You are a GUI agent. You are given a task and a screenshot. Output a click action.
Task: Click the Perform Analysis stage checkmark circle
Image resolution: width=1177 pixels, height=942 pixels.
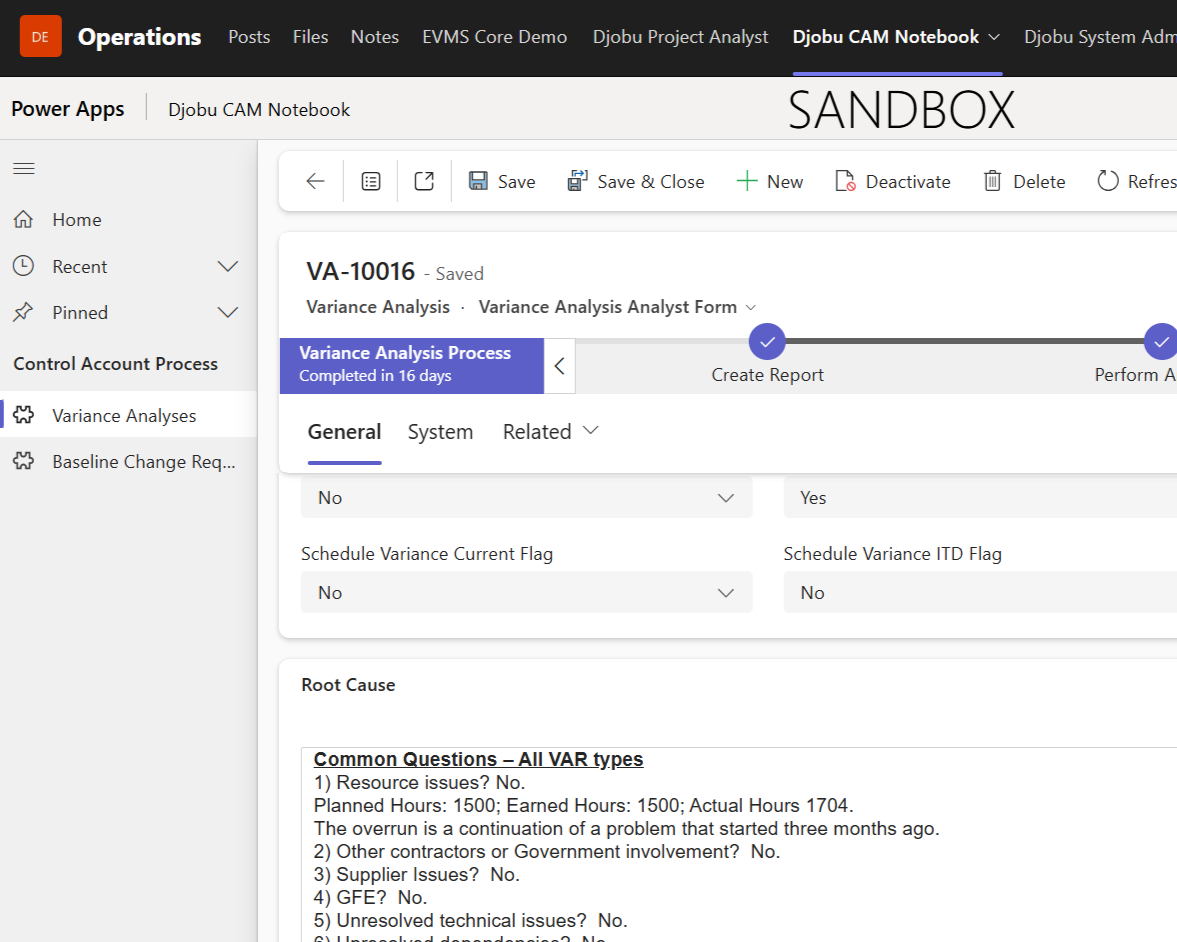(1161, 342)
